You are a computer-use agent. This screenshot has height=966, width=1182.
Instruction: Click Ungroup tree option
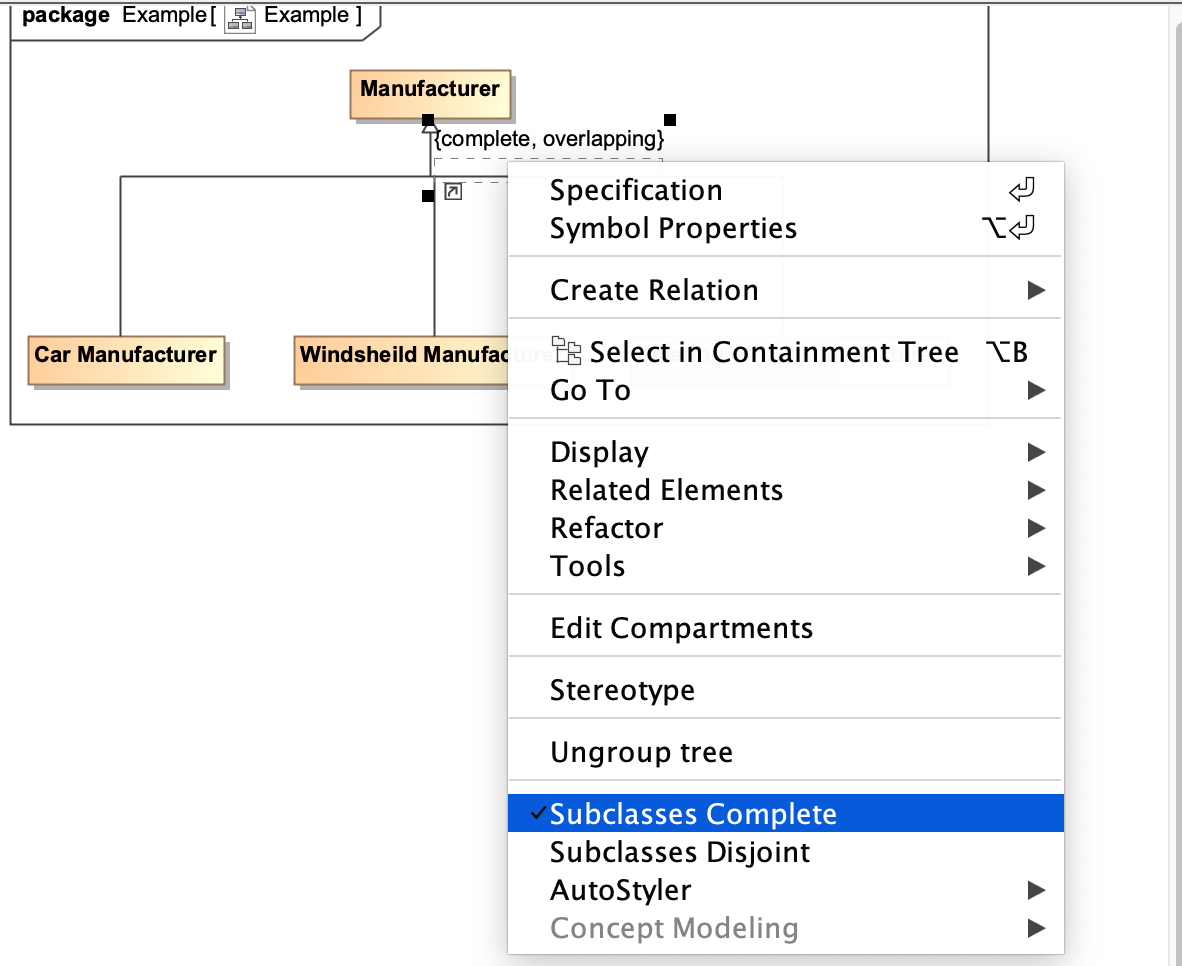tap(641, 752)
